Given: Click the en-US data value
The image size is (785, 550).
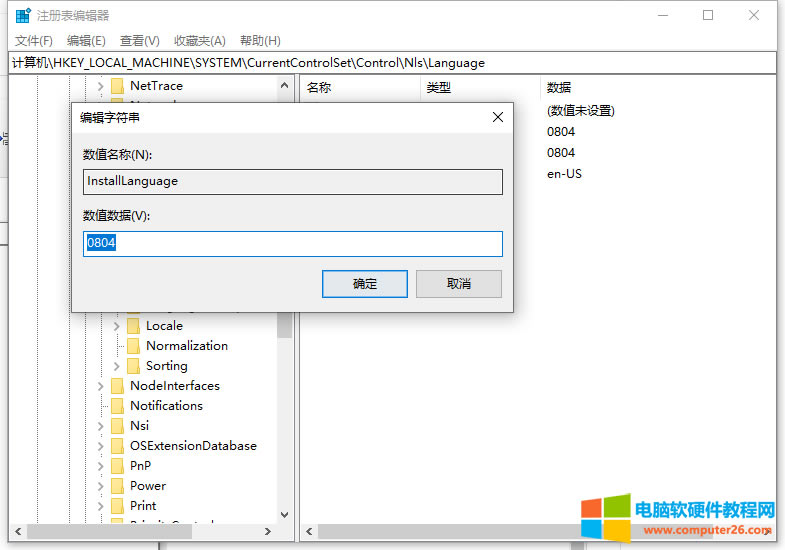Looking at the screenshot, I should tap(564, 174).
